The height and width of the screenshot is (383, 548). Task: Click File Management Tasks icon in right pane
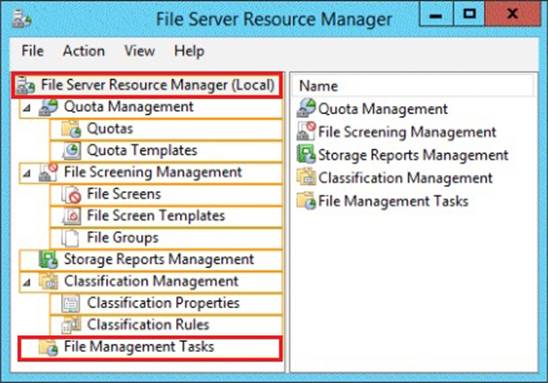pos(306,201)
